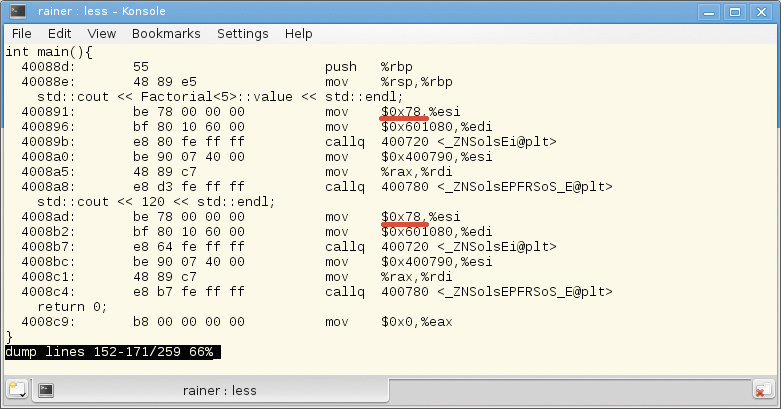Open the Edit menu
Viewport: 781px width, 409px height.
point(60,34)
